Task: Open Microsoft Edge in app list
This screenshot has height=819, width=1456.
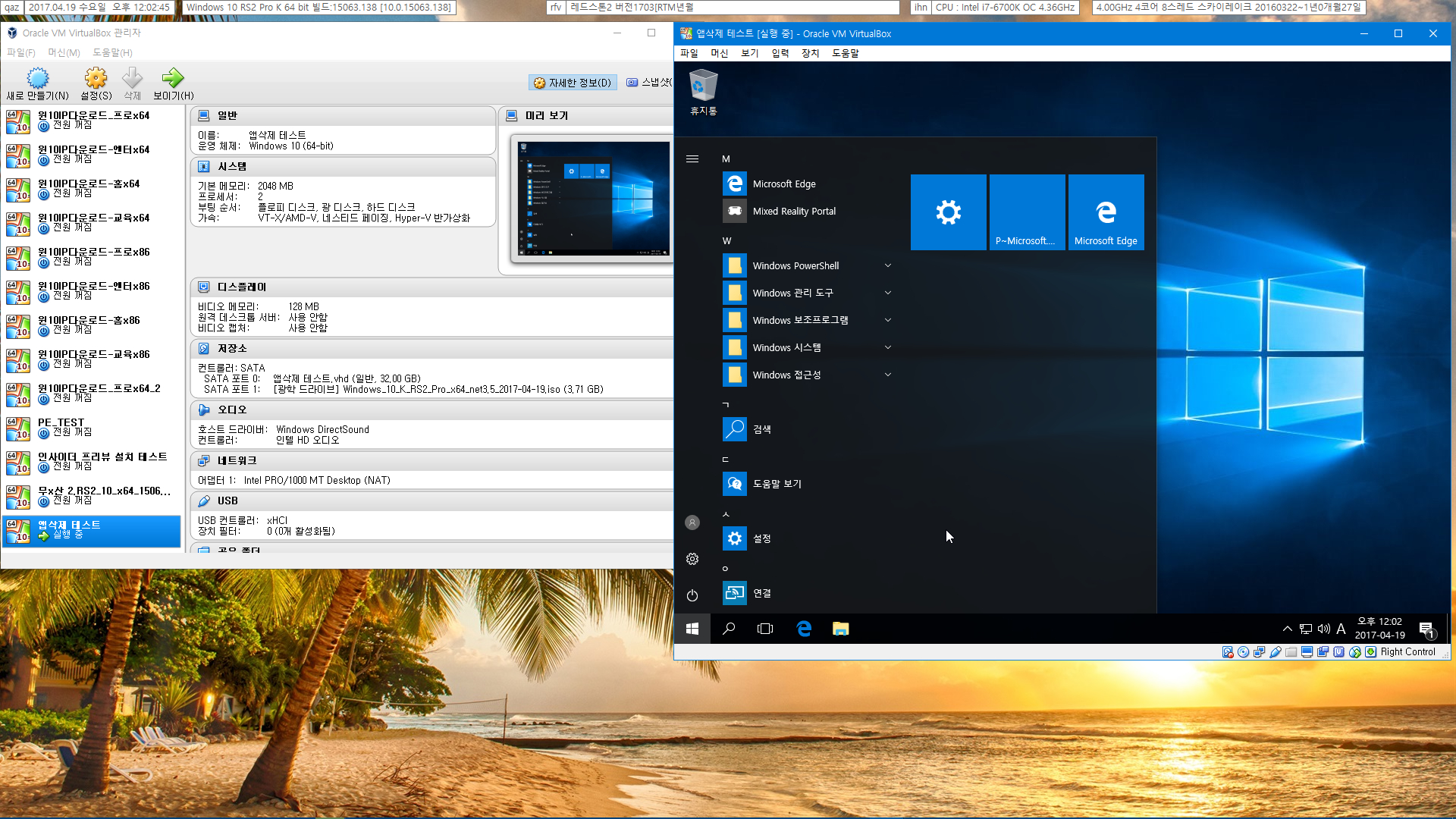Action: [808, 184]
